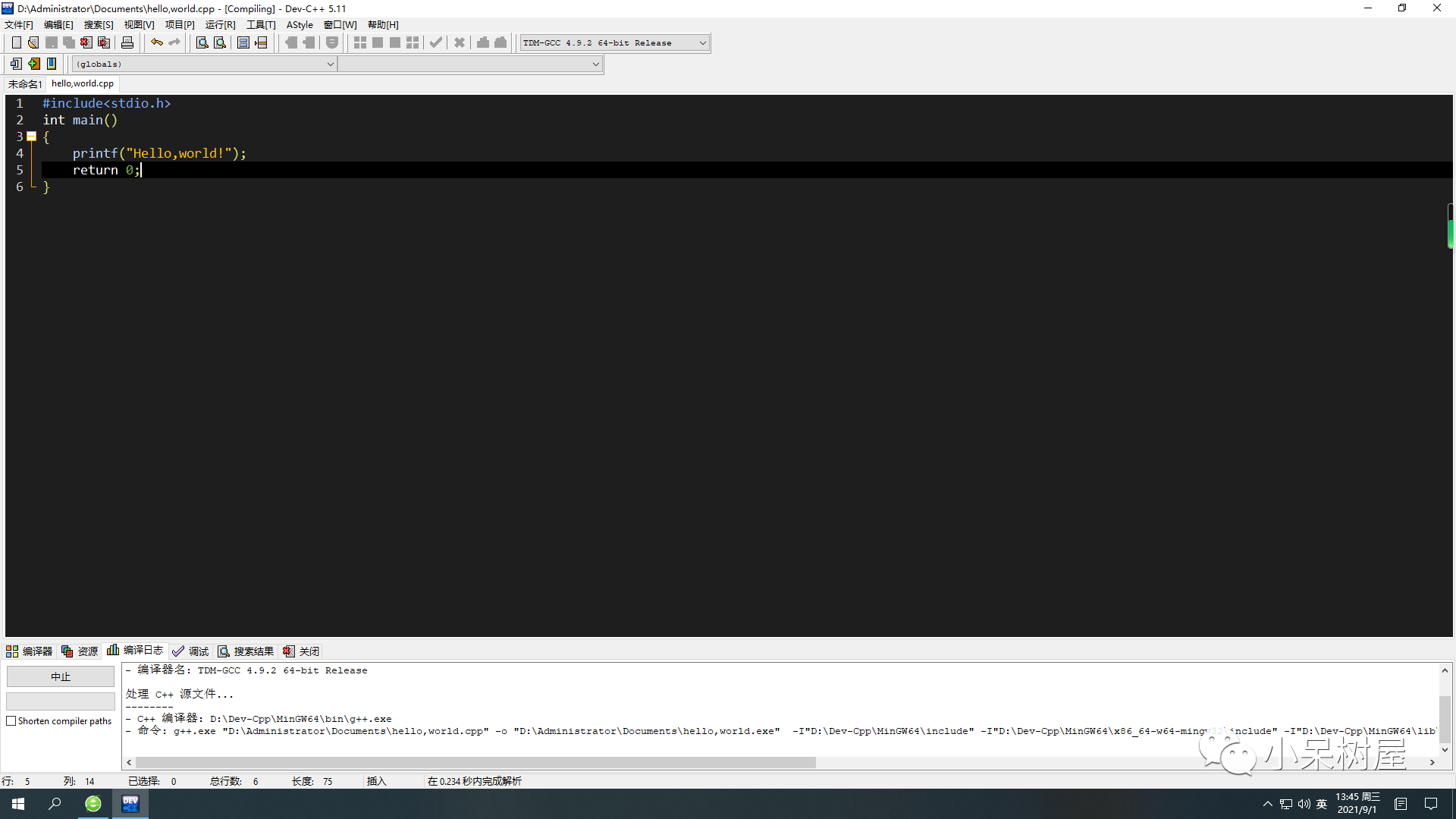Open the 关闭 tab in bottom panel
The width and height of the screenshot is (1456, 819).
pos(302,651)
